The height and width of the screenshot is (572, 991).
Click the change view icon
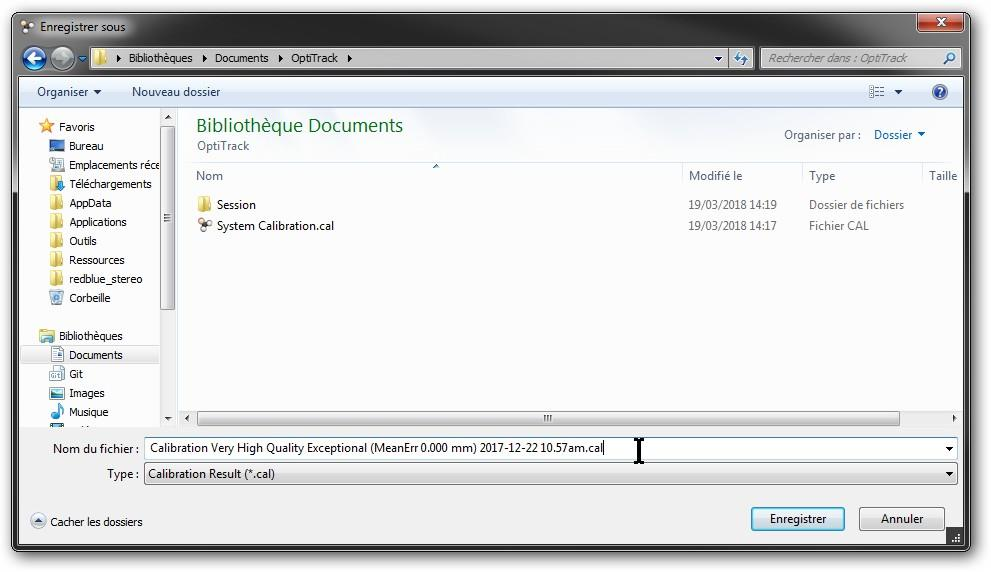click(877, 92)
